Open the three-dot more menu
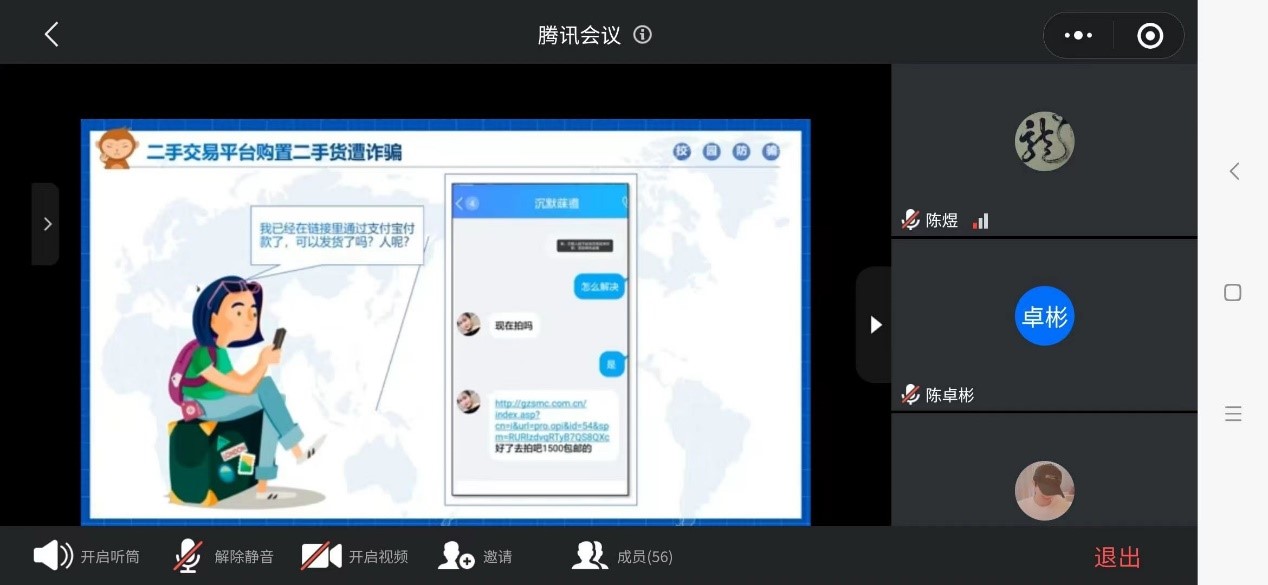The height and width of the screenshot is (585, 1268). pyautogui.click(x=1078, y=36)
